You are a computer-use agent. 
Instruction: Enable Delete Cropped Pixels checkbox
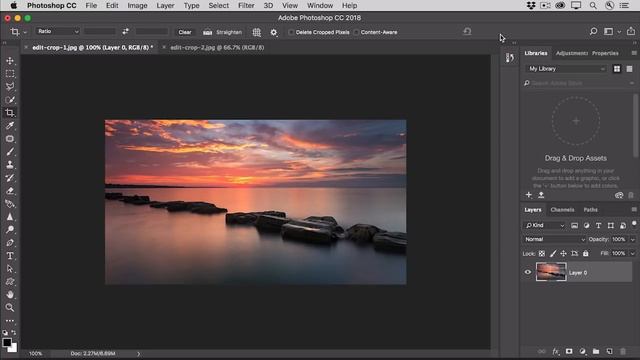click(291, 32)
